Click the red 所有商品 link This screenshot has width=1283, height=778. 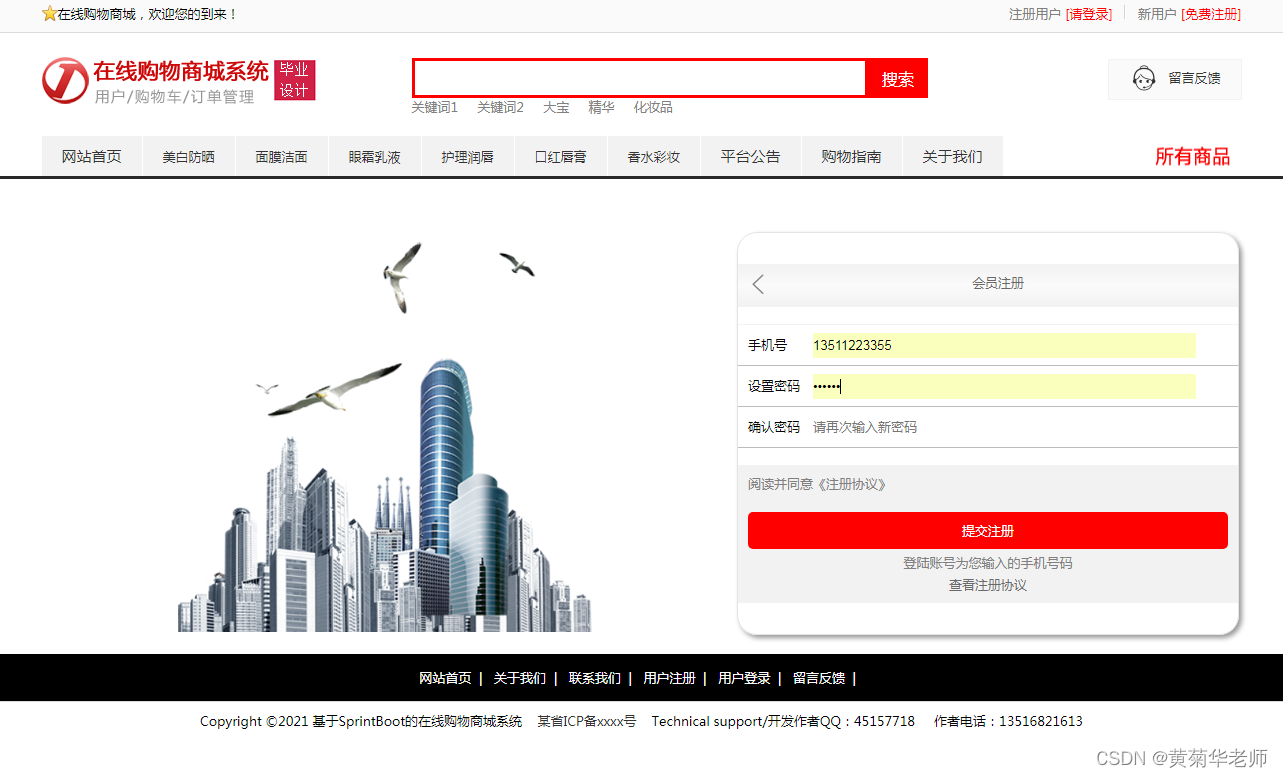point(1192,157)
